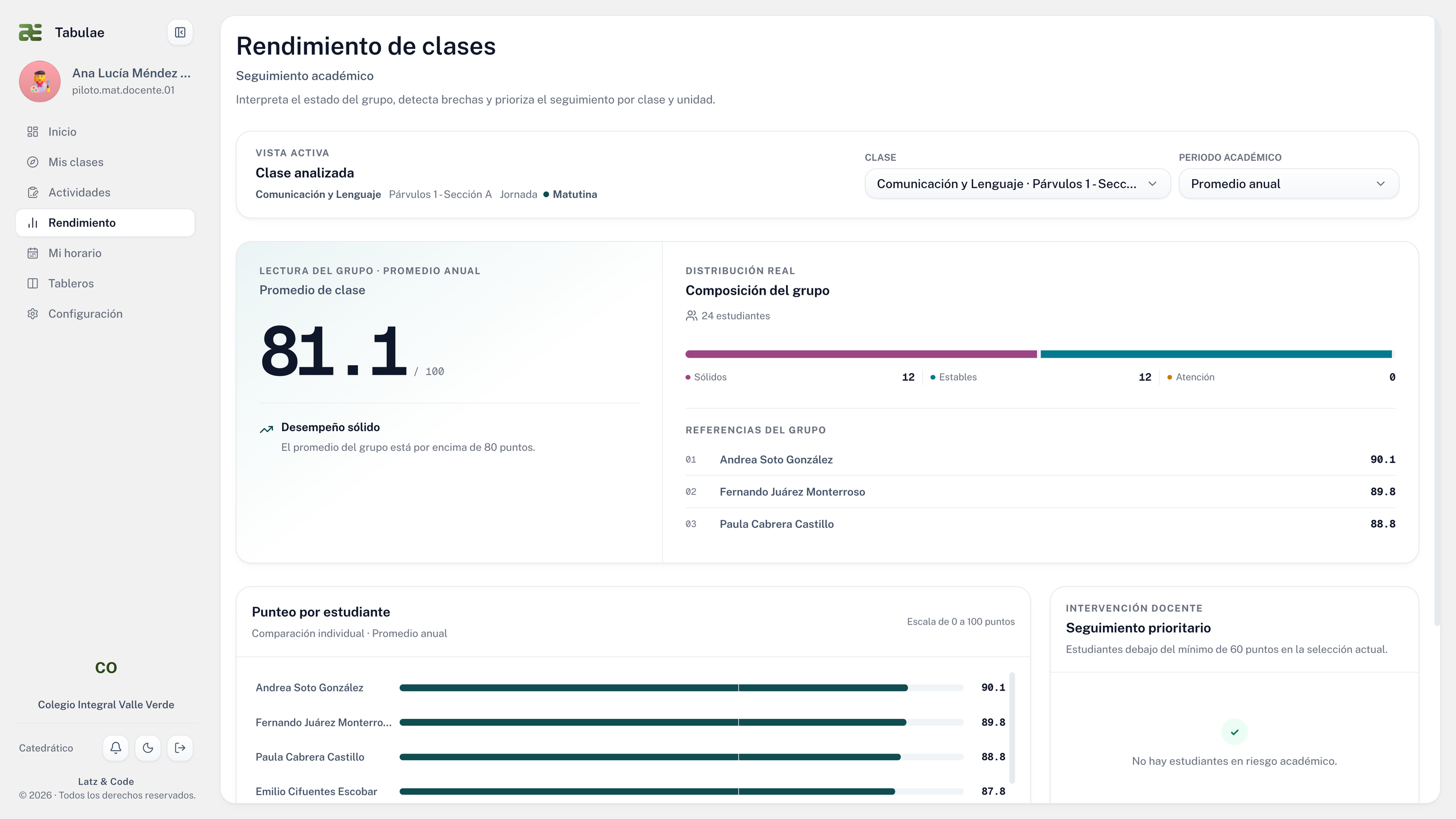Click Colegio Integral Valle Verde label
Screen dimensions: 1456x819
point(106,705)
